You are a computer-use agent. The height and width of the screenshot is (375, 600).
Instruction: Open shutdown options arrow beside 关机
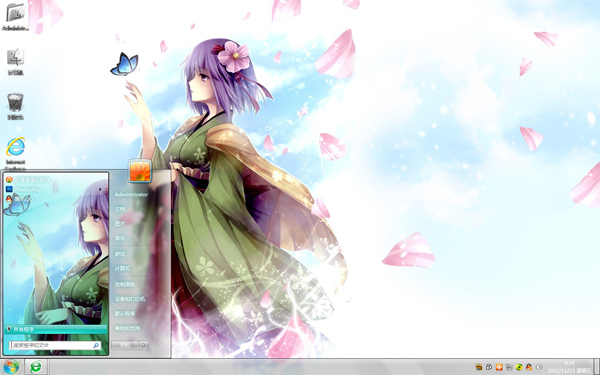coord(144,345)
